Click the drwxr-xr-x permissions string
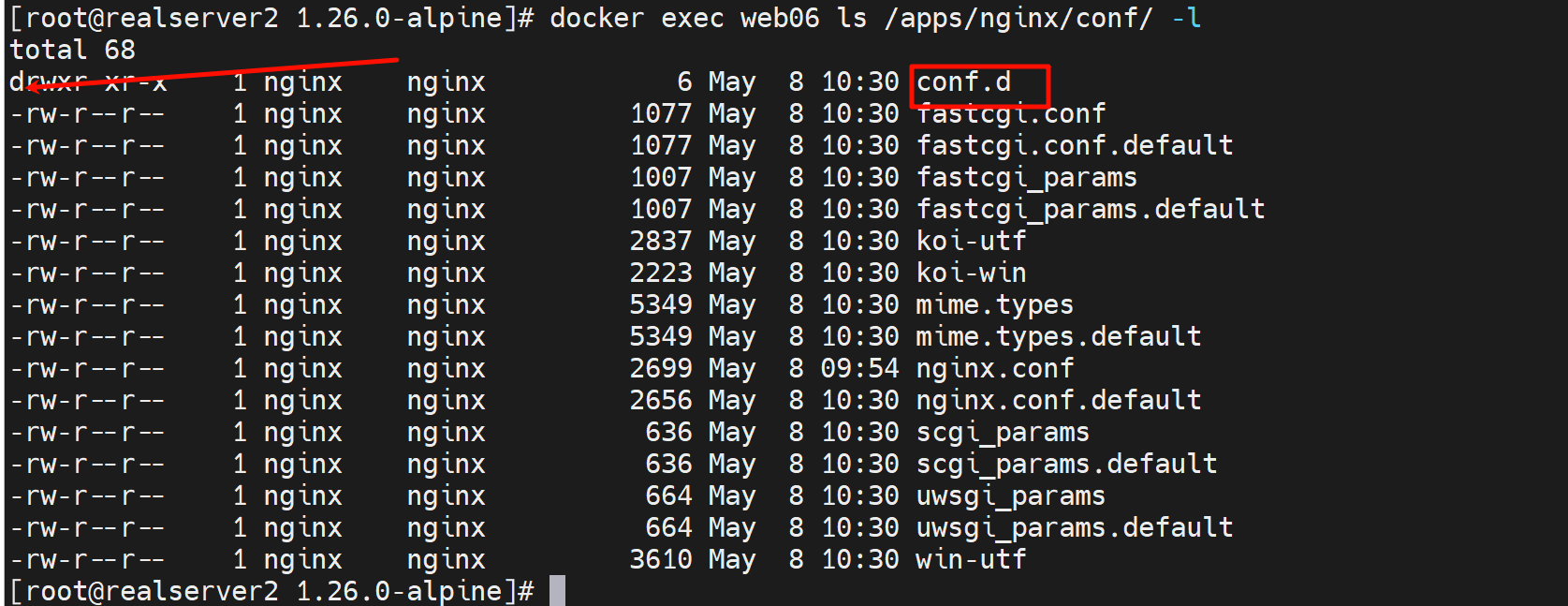 pos(88,82)
